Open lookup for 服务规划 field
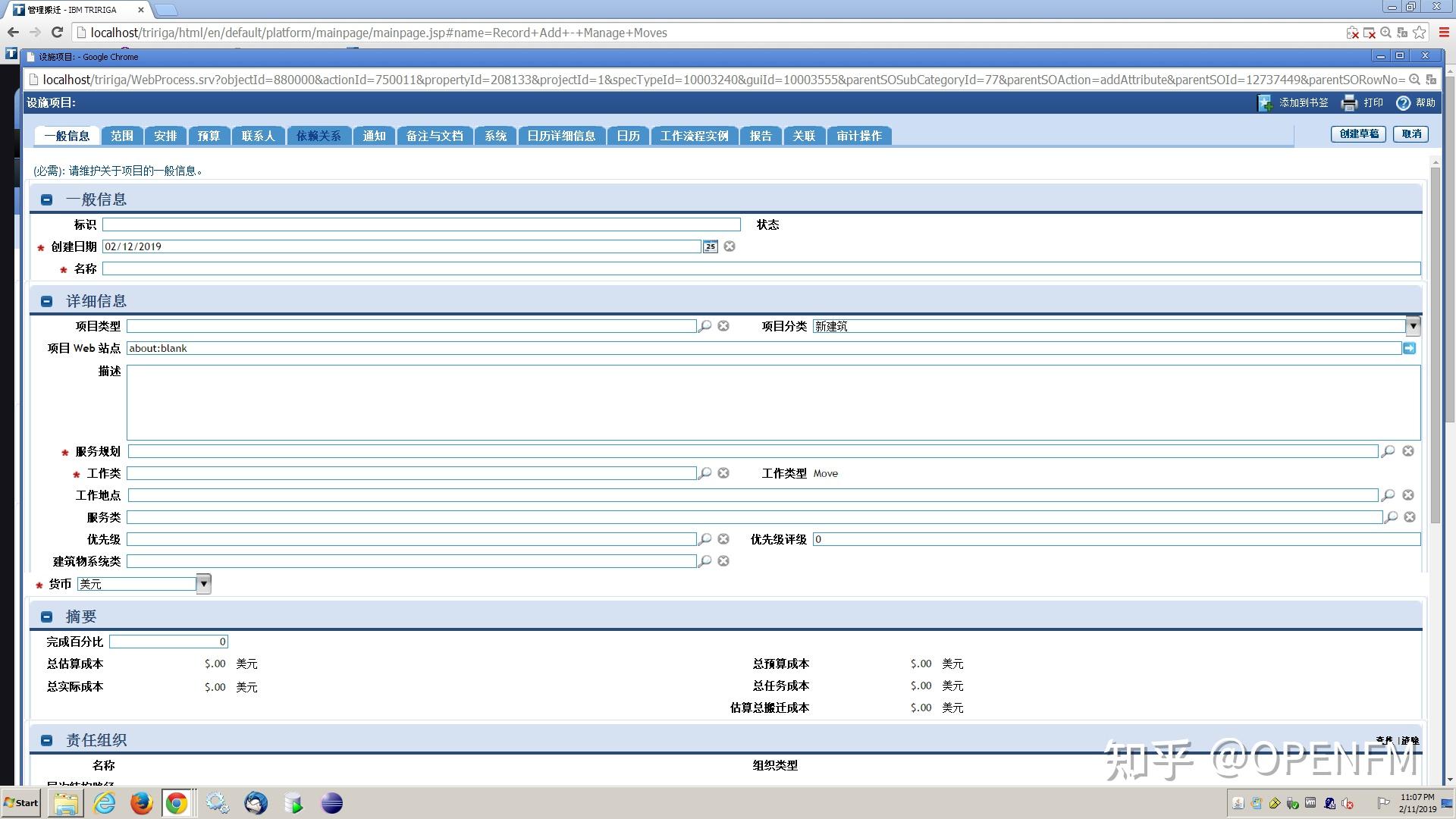The height and width of the screenshot is (819, 1456). pos(1388,451)
